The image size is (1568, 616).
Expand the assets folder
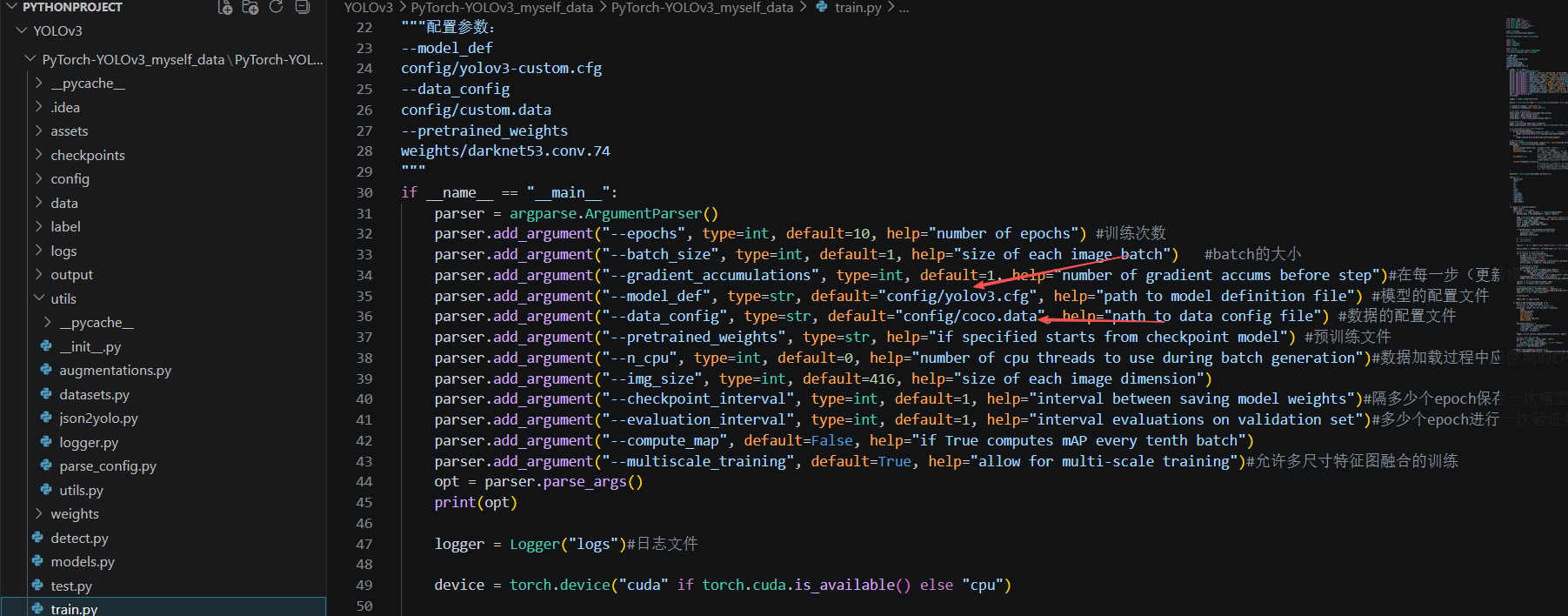coord(38,131)
